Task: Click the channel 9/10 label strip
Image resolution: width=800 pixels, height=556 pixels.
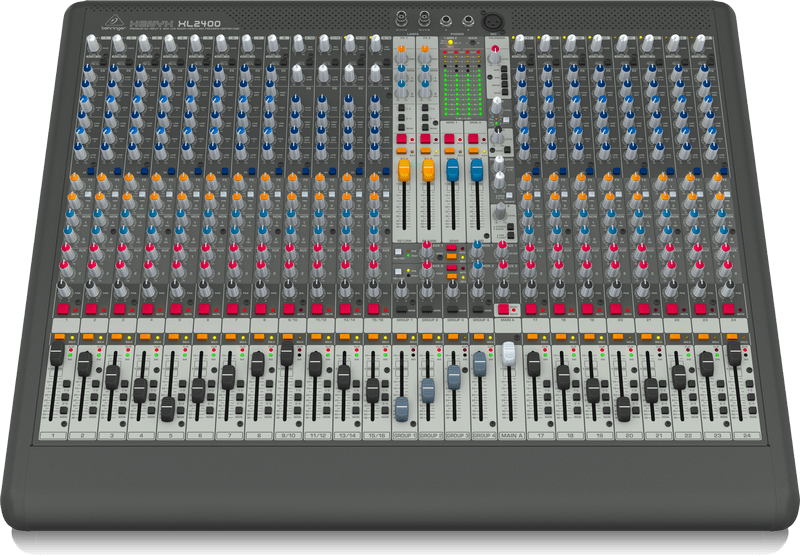Action: (x=288, y=437)
